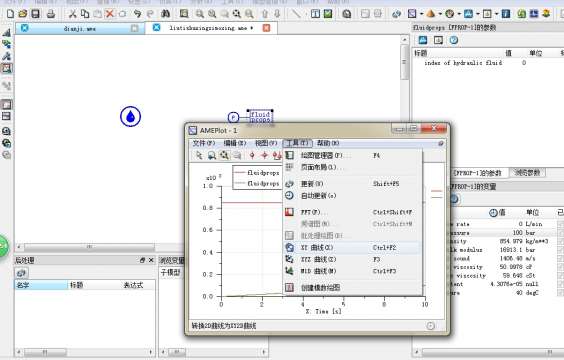The height and width of the screenshot is (360, 564).
Task: Click the Print icon in main toolbar
Action: 51,14
